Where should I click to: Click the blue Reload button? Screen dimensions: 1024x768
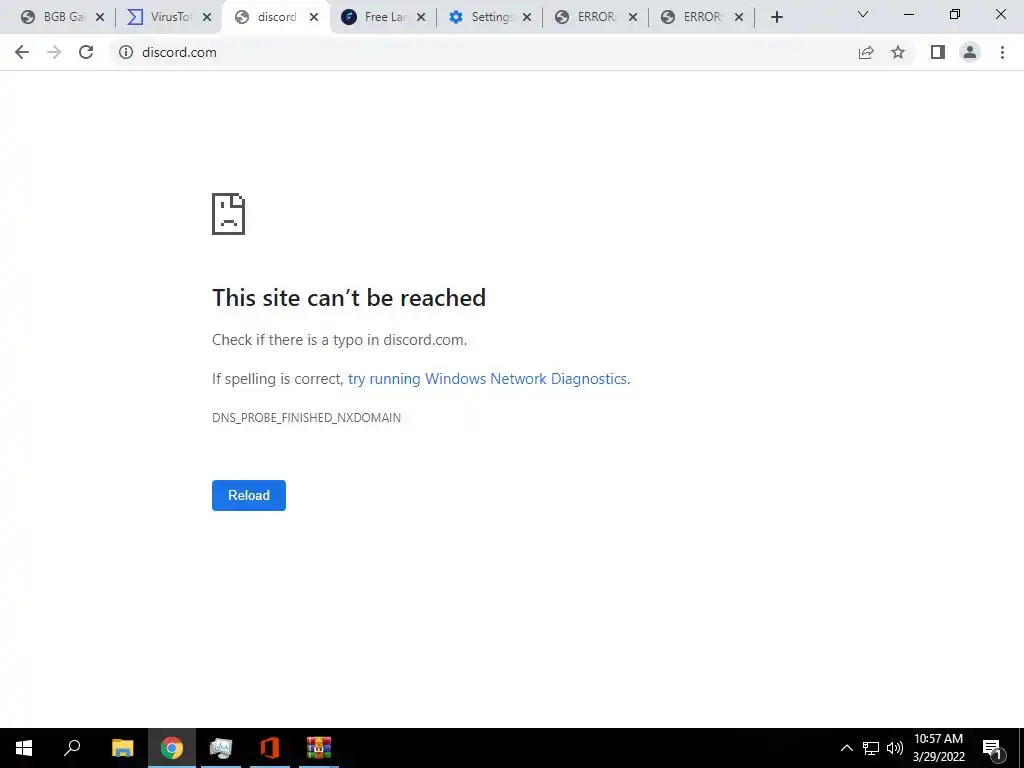pos(249,495)
